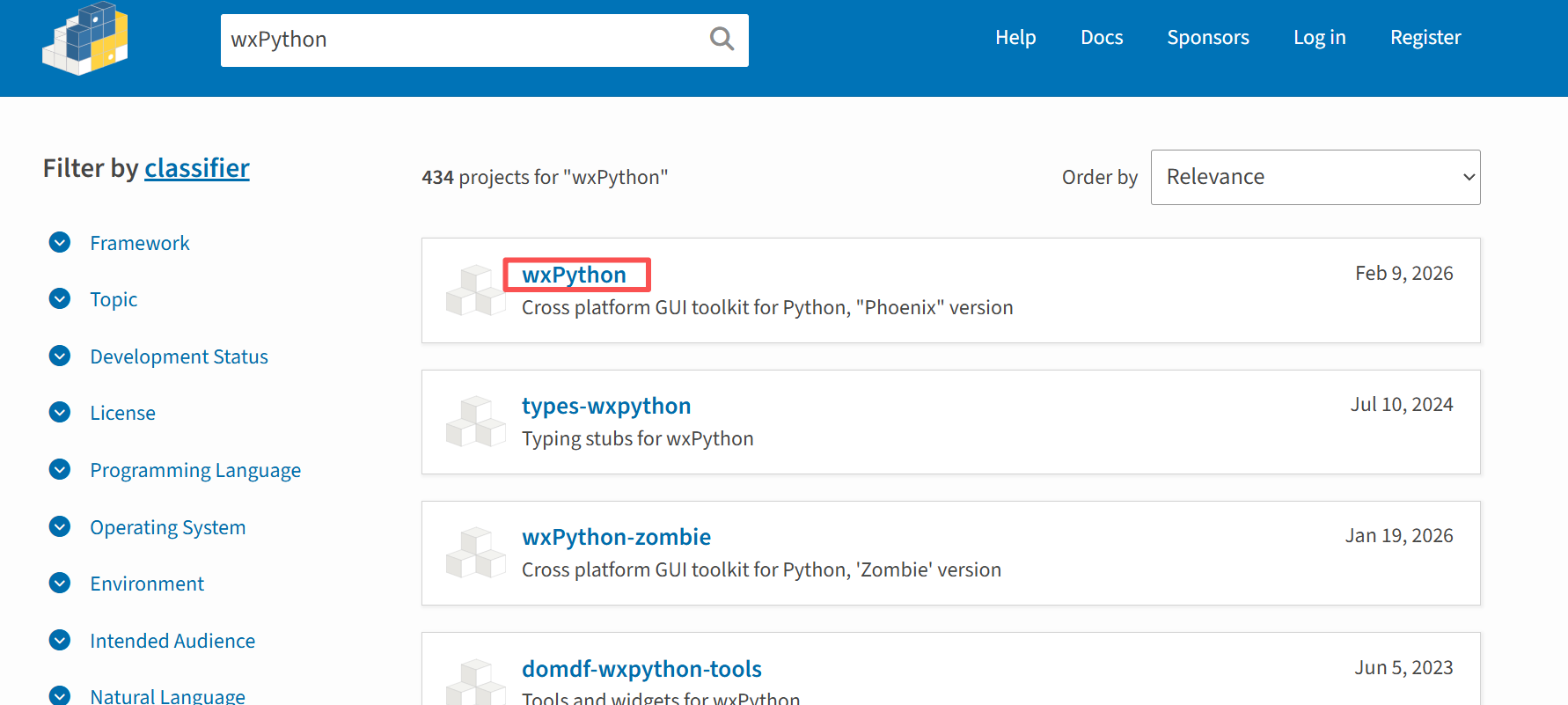Expand the Environment filter chevron
The width and height of the screenshot is (1568, 705).
[60, 583]
